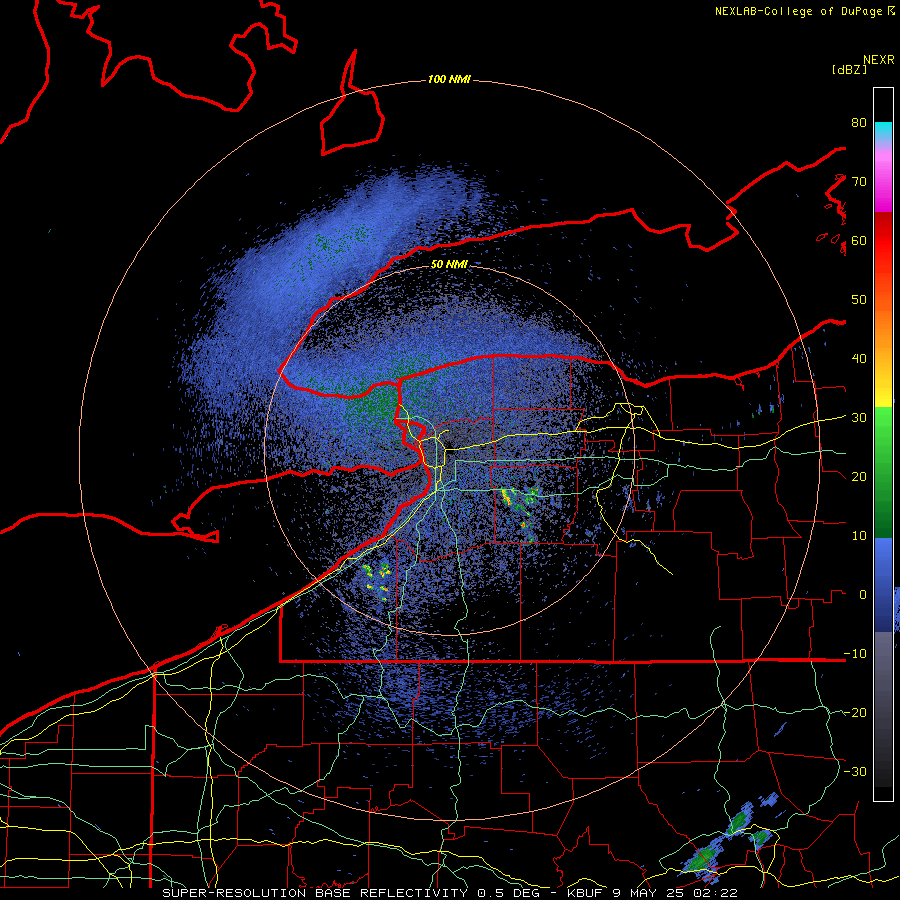
Task: Click the cyan segment of the color bar
Action: point(883,131)
